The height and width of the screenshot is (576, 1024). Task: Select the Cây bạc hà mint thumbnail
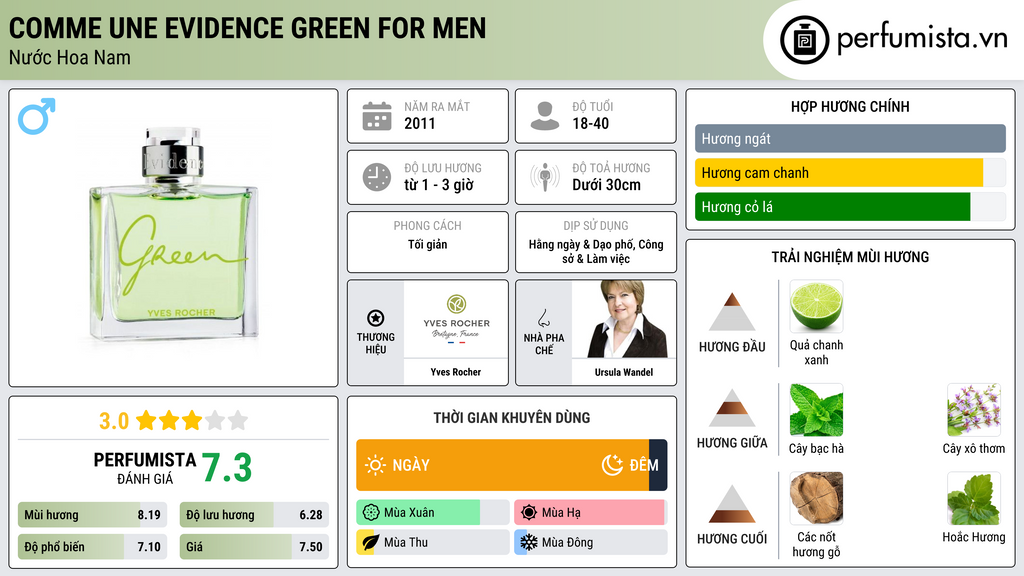(x=816, y=409)
